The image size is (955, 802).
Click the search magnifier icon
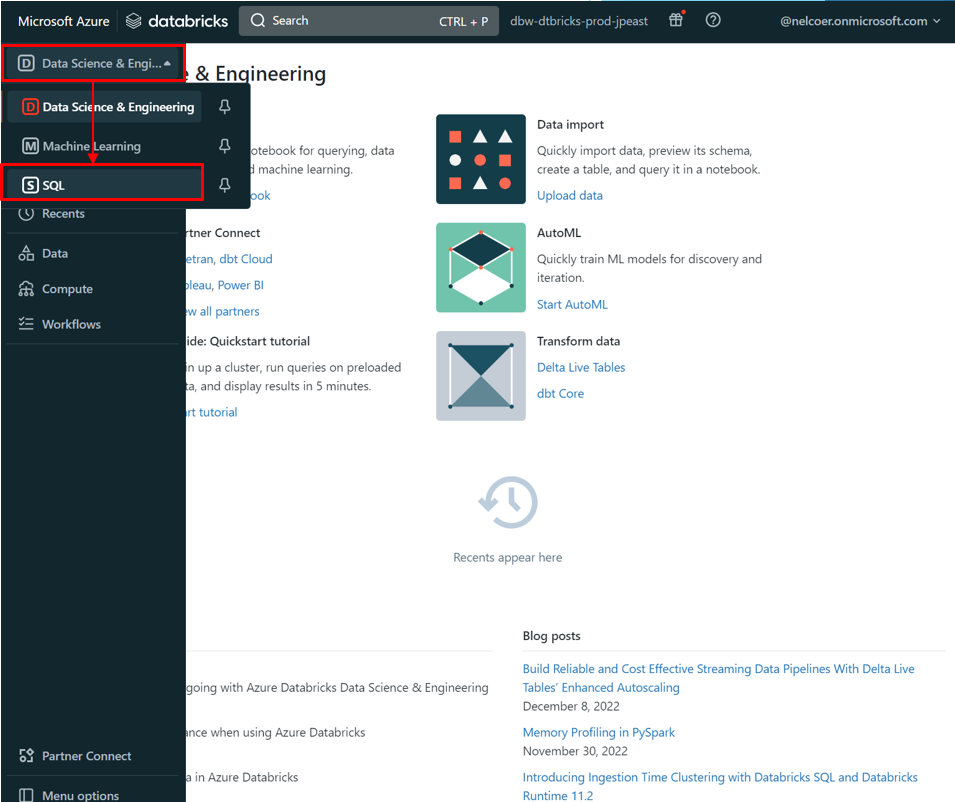tap(258, 21)
